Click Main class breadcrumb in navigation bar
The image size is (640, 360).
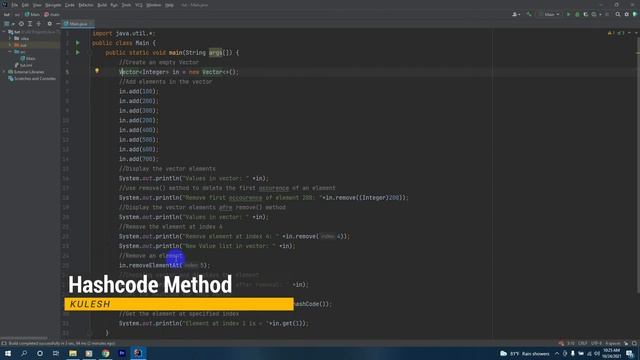(x=32, y=14)
